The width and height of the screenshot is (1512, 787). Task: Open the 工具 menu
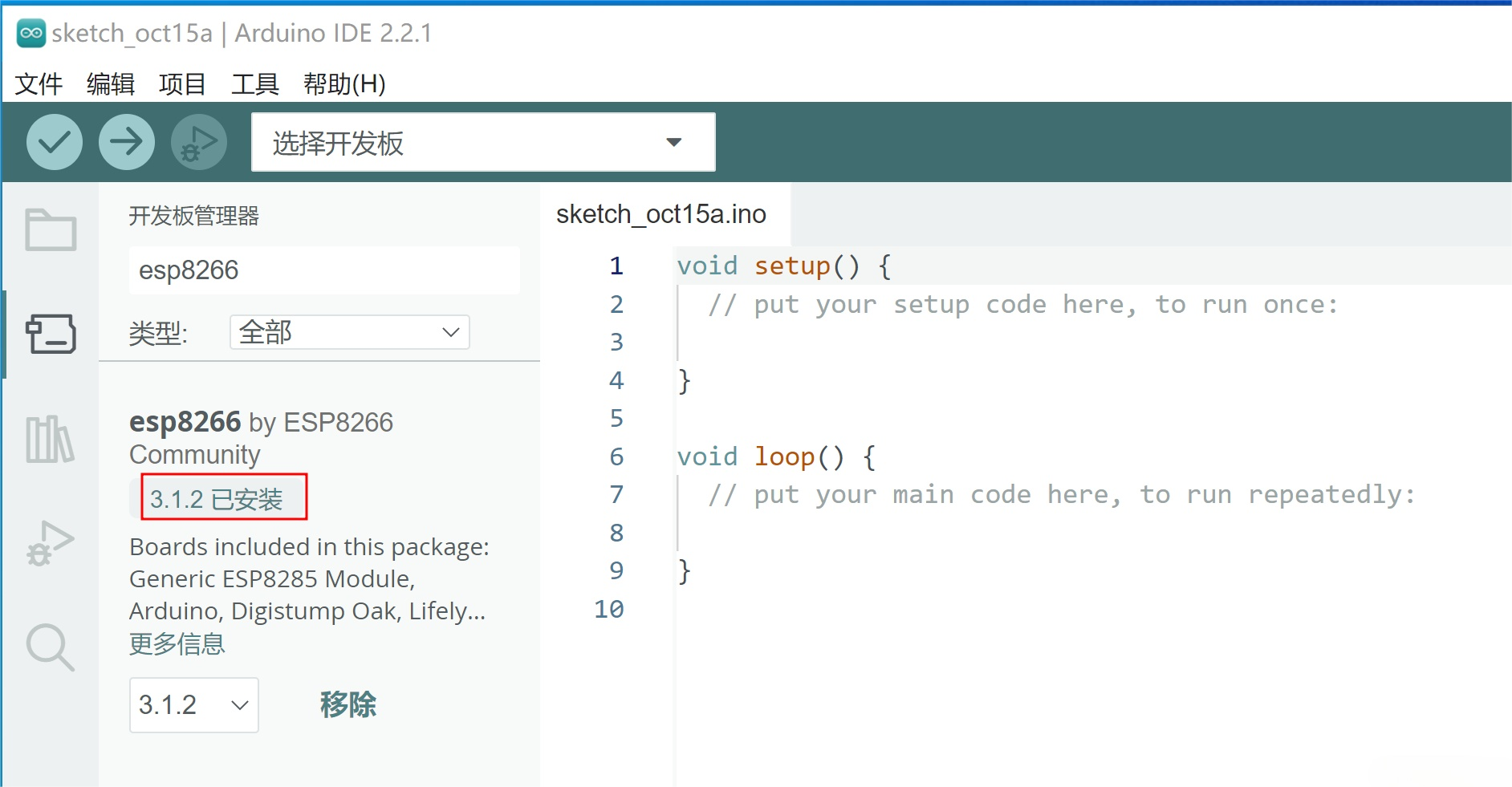click(x=254, y=83)
